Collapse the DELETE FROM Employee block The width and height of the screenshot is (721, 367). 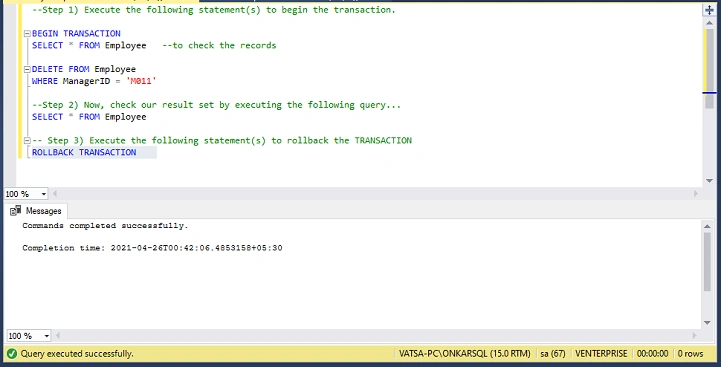tap(27, 69)
